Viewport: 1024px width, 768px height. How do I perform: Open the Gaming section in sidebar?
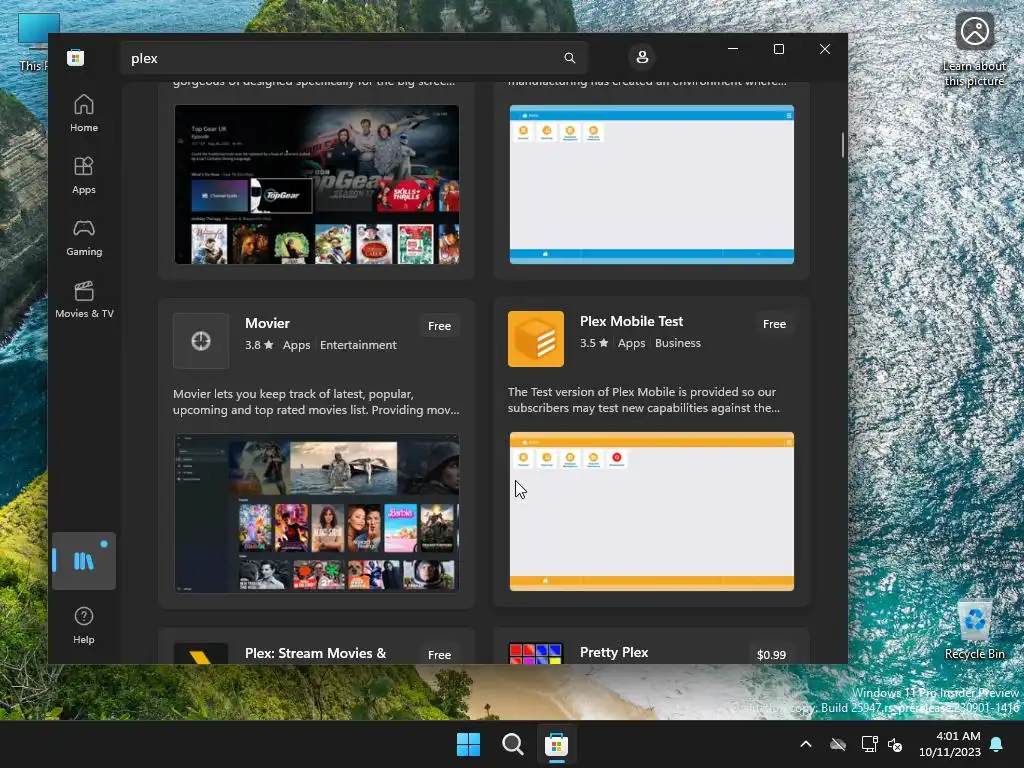click(84, 237)
